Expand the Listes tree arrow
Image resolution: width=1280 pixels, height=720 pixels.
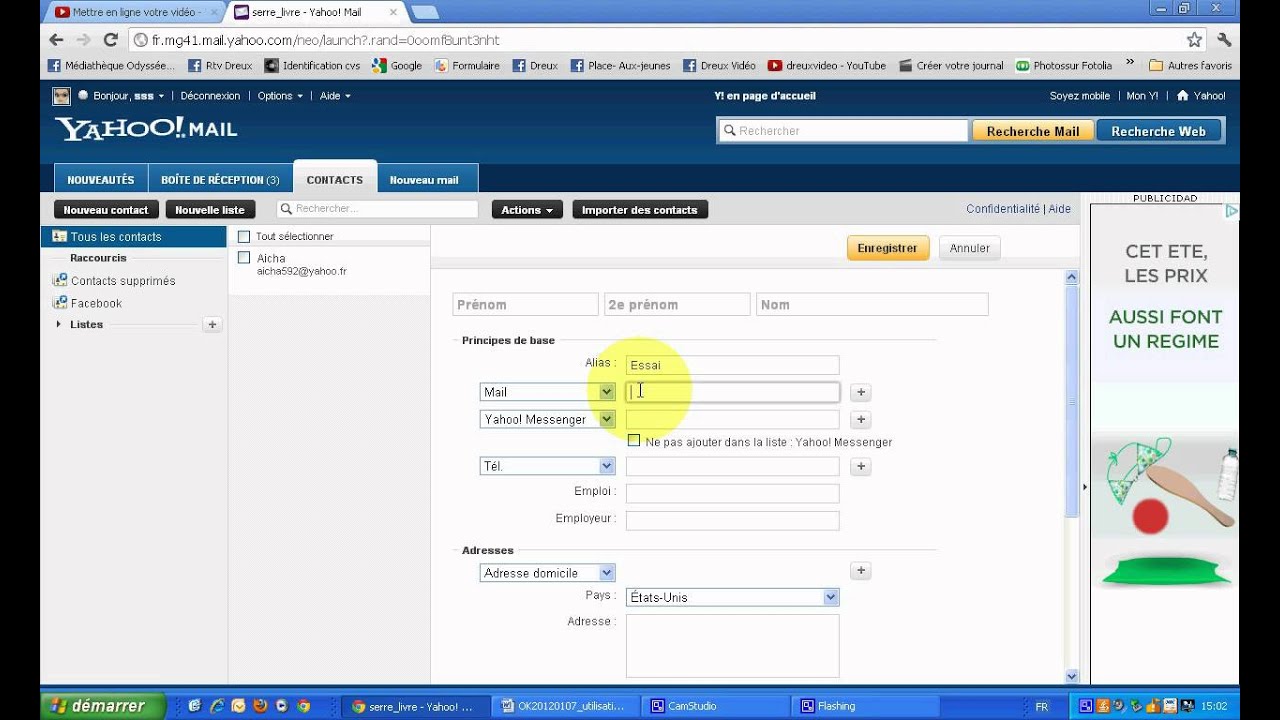coord(58,324)
